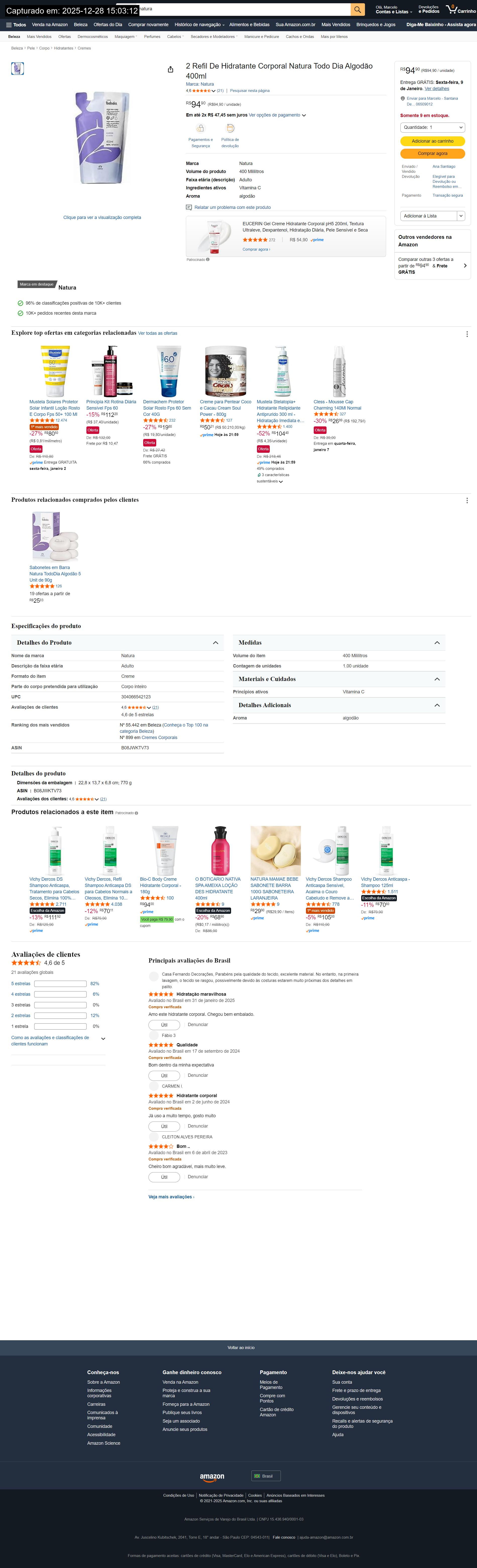Click the Brasil country flag button
The width and height of the screenshot is (477, 1568).
tap(266, 1476)
